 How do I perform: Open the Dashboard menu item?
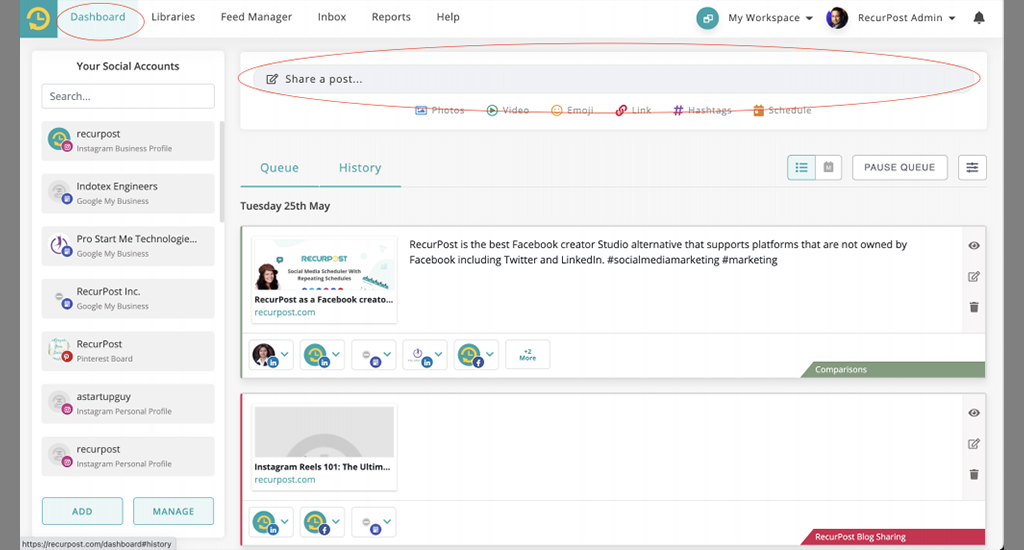pos(98,17)
